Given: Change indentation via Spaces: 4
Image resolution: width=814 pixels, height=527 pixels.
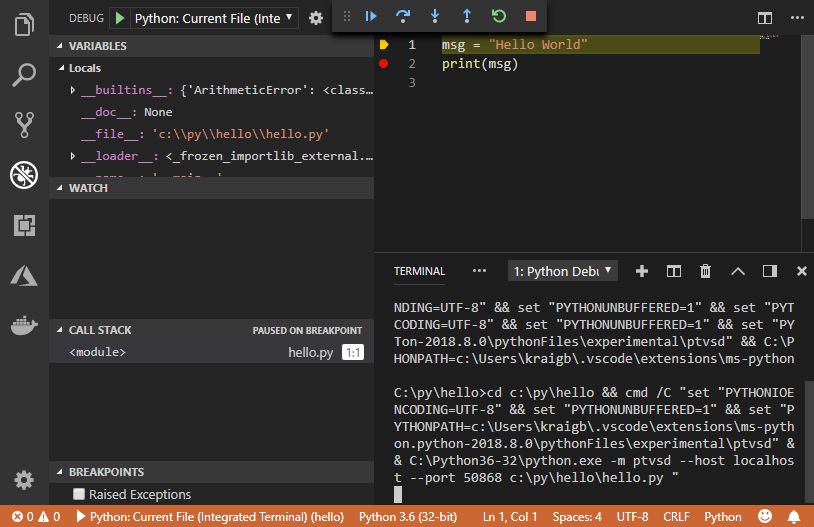Looking at the screenshot, I should click(577, 517).
